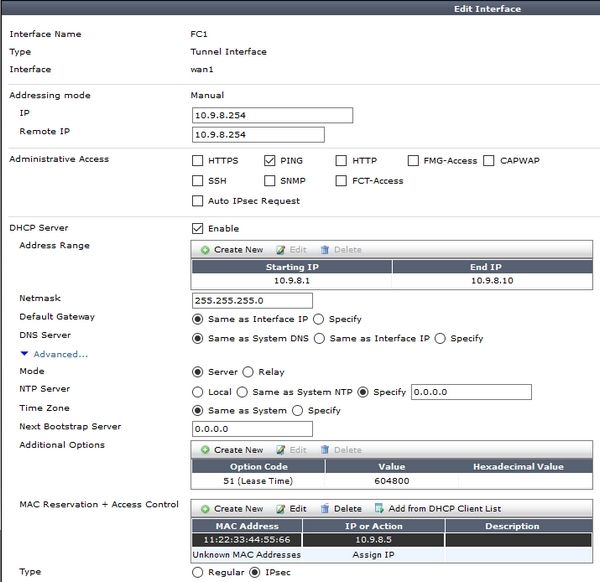Select the Unknown MAC Addresses row

(x=392, y=555)
